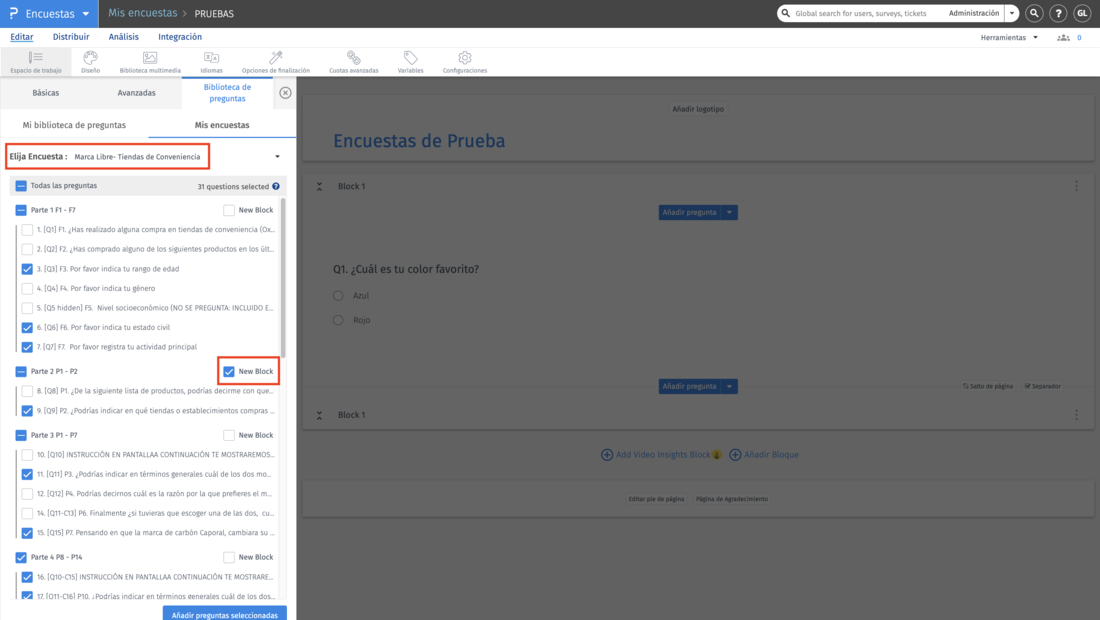Close the question library panel
The image size is (1100, 620).
[x=286, y=93]
